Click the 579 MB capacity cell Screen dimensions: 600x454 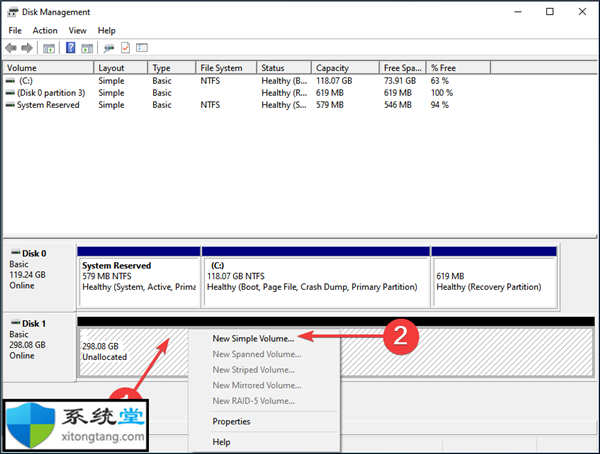coord(329,105)
